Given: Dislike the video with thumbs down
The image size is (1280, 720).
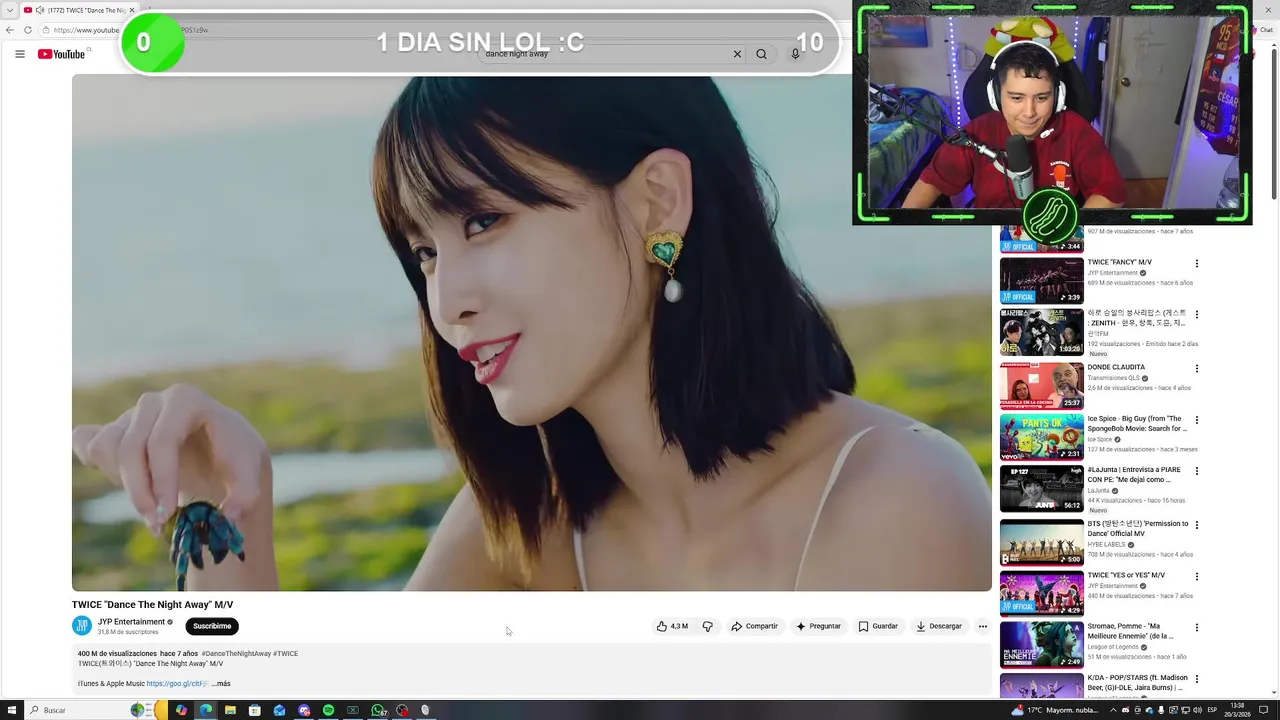Looking at the screenshot, I should pyautogui.click(x=707, y=626).
